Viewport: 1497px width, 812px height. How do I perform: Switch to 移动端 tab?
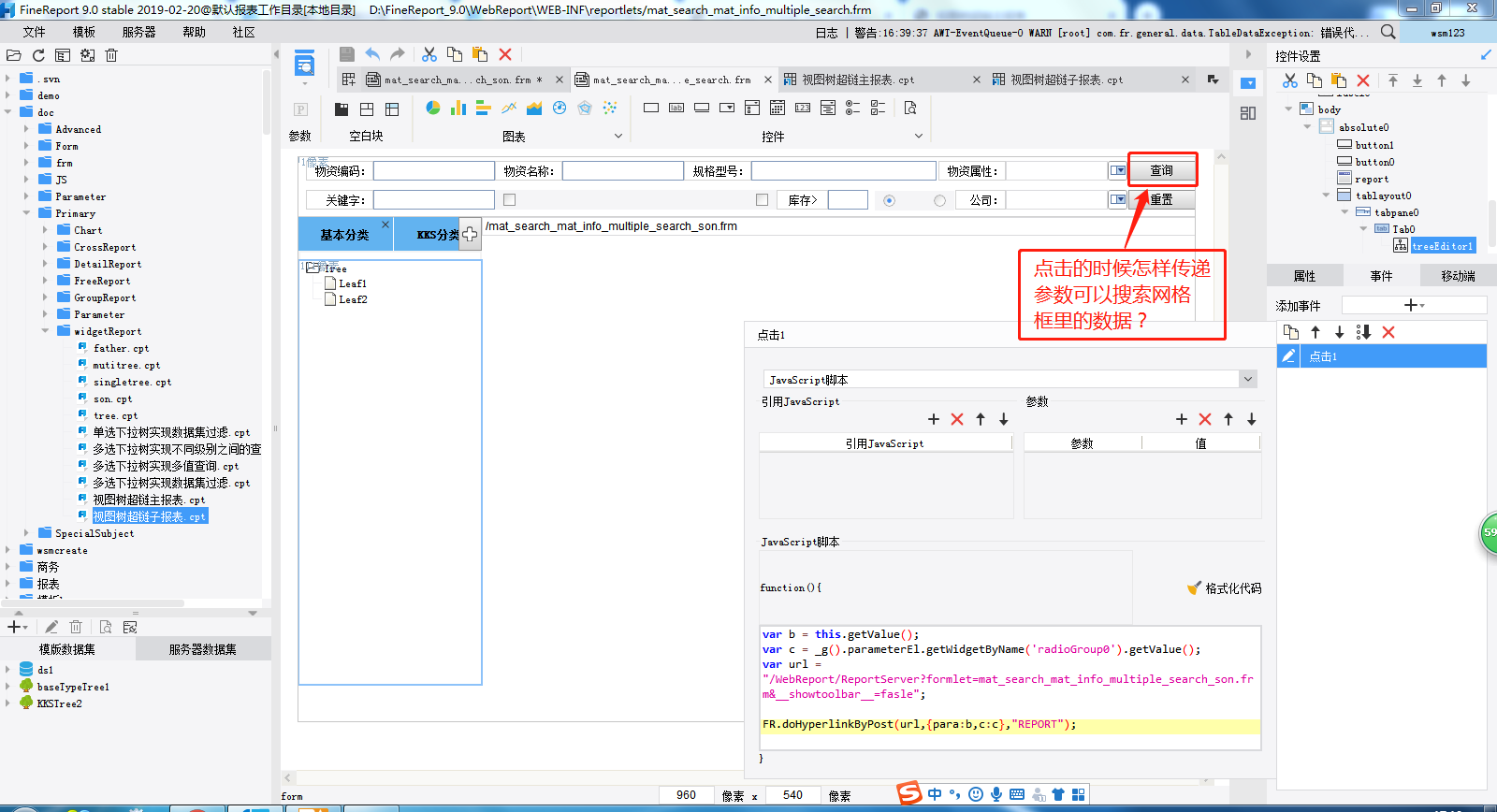click(x=1458, y=276)
